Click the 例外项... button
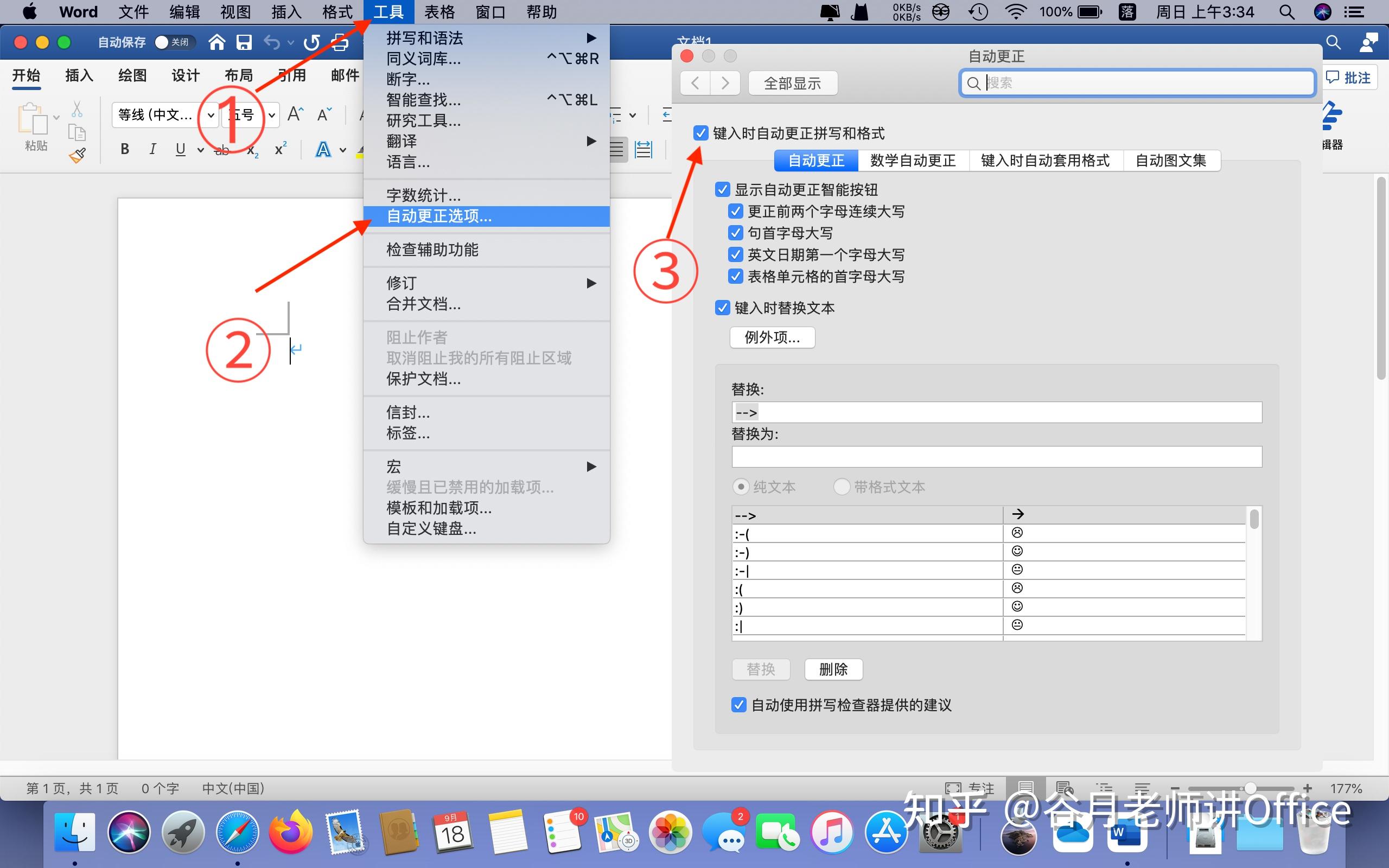Image resolution: width=1389 pixels, height=868 pixels. click(772, 337)
